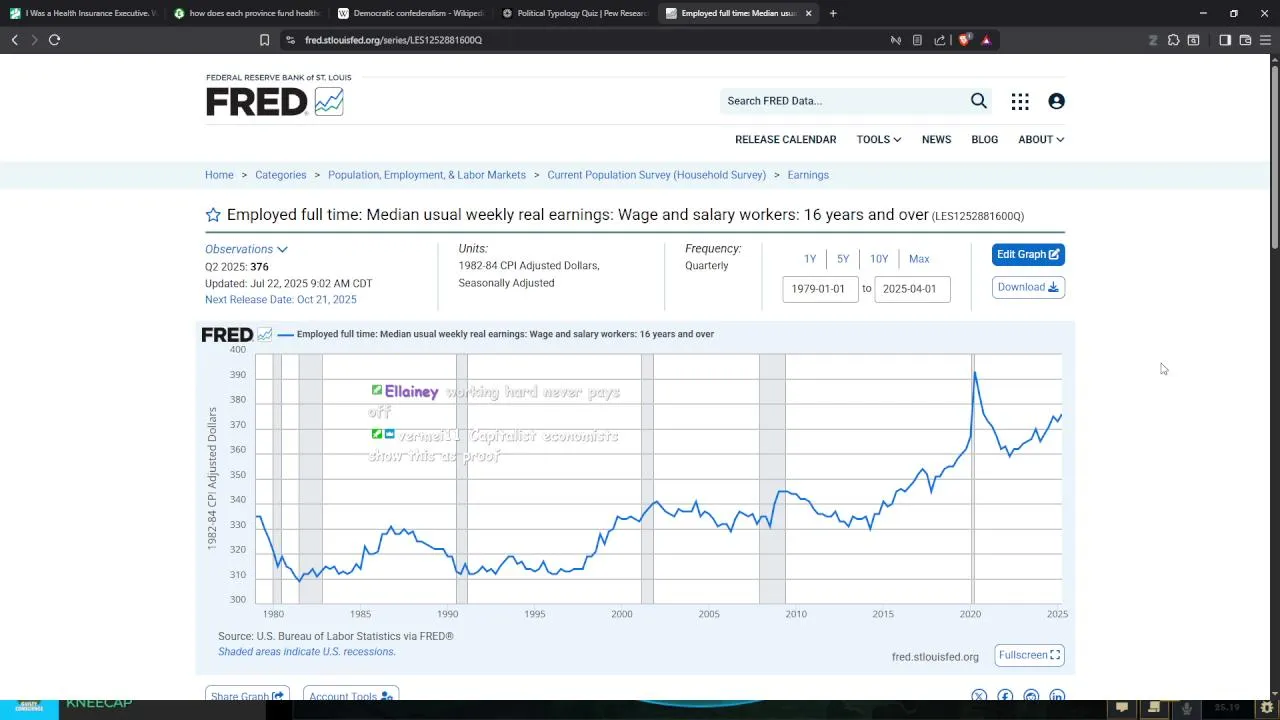
Task: Go to Home breadcrumb
Action: [x=219, y=175]
